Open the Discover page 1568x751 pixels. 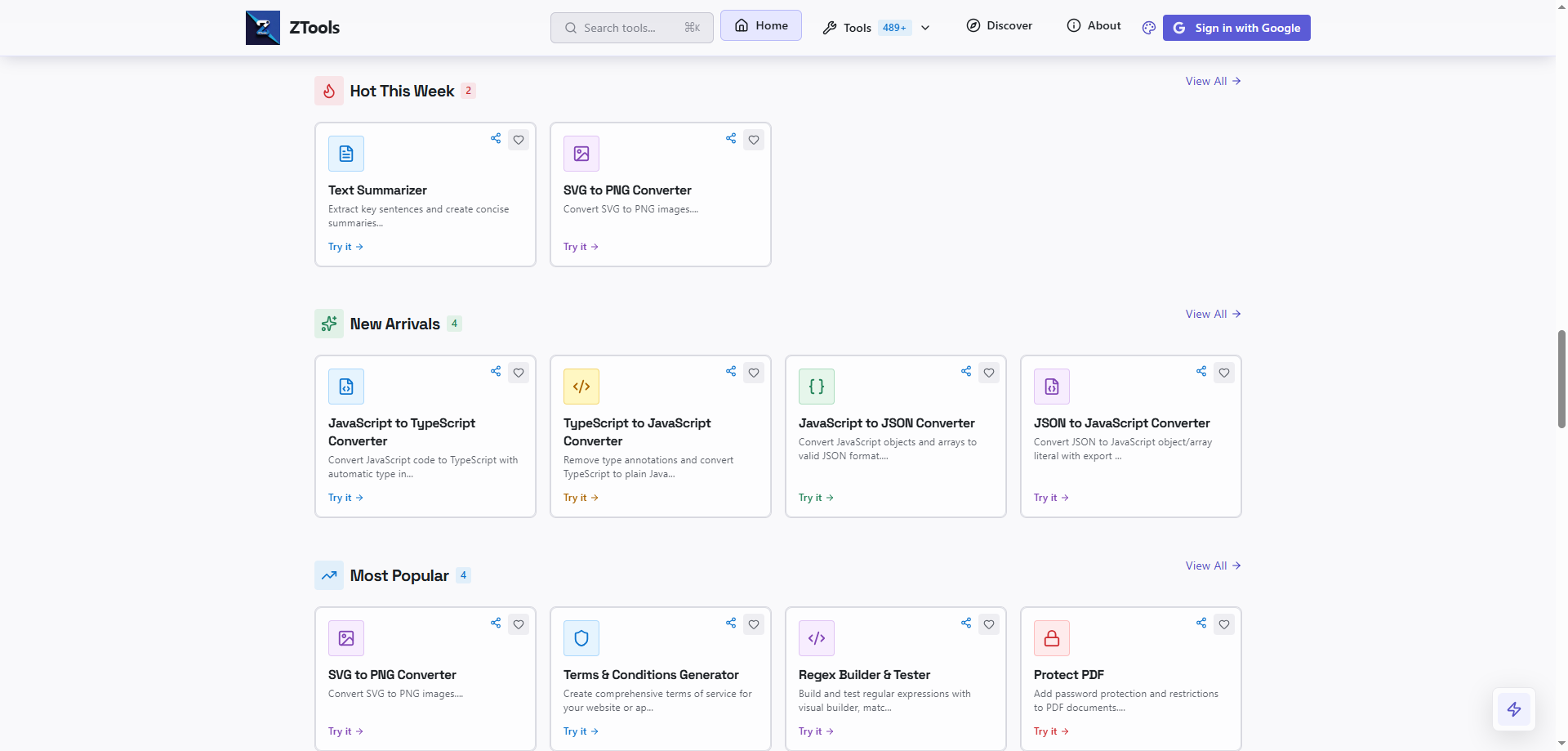1000,25
